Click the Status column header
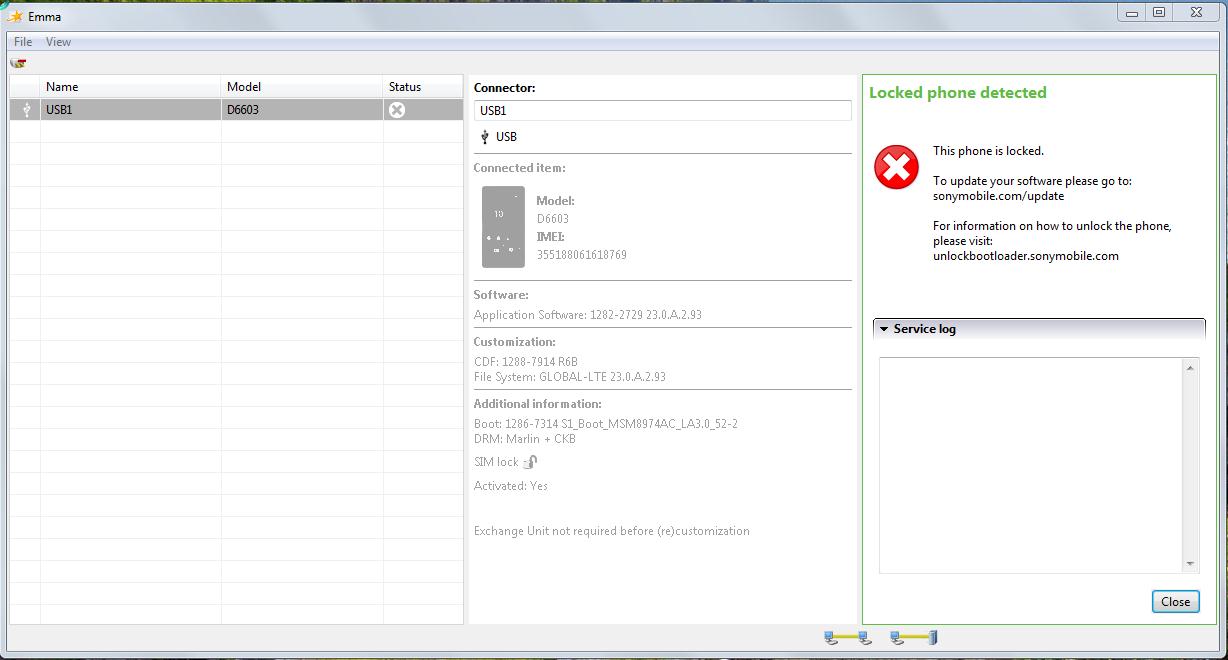Screen dimensions: 1228x660 (405, 87)
